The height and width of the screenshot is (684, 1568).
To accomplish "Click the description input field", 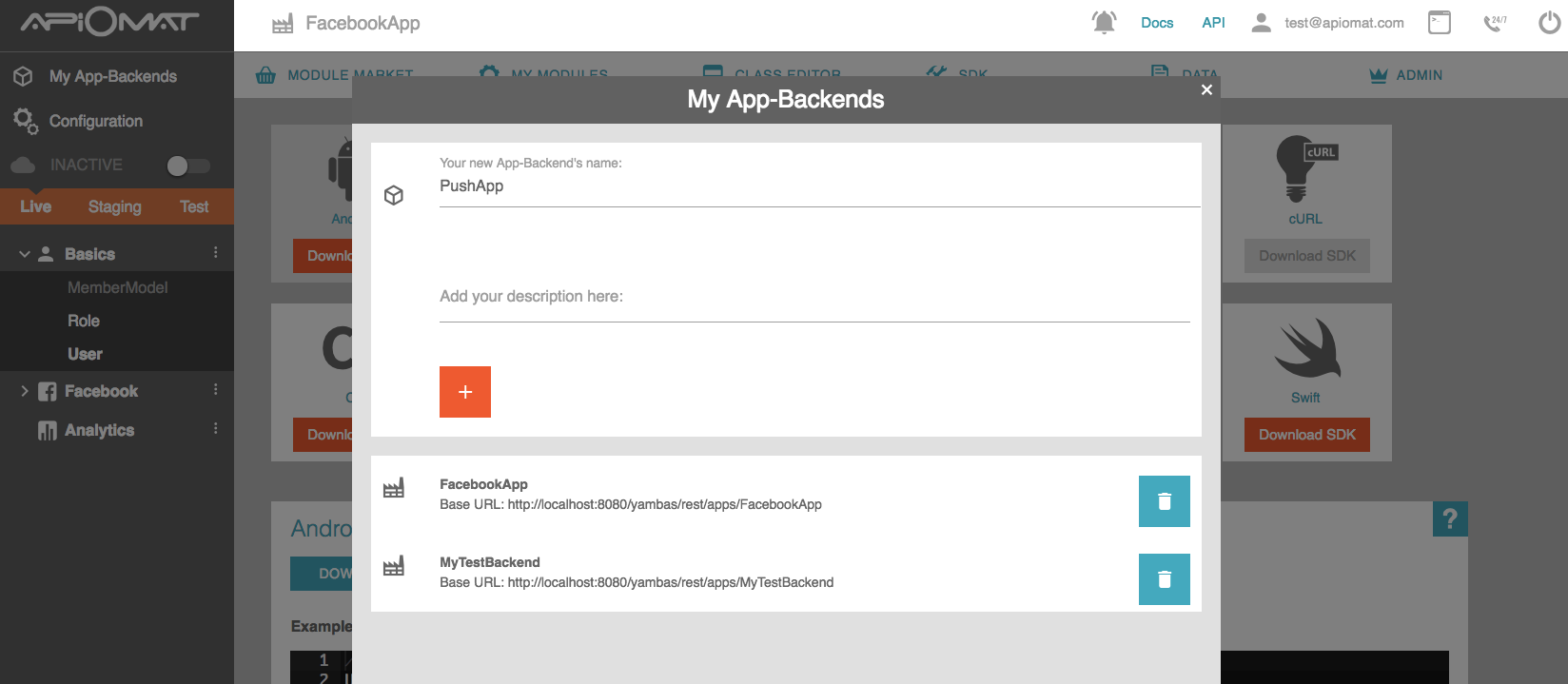I will click(813, 297).
